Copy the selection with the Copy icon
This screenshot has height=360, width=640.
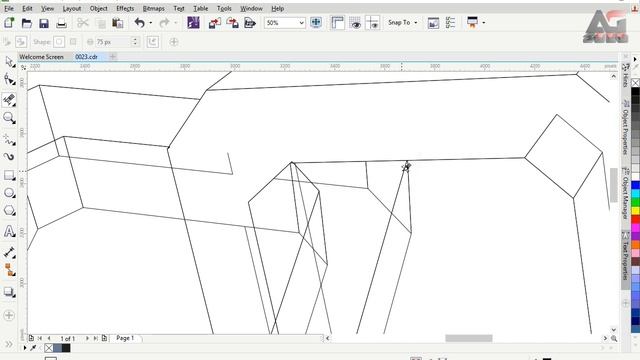pos(101,23)
